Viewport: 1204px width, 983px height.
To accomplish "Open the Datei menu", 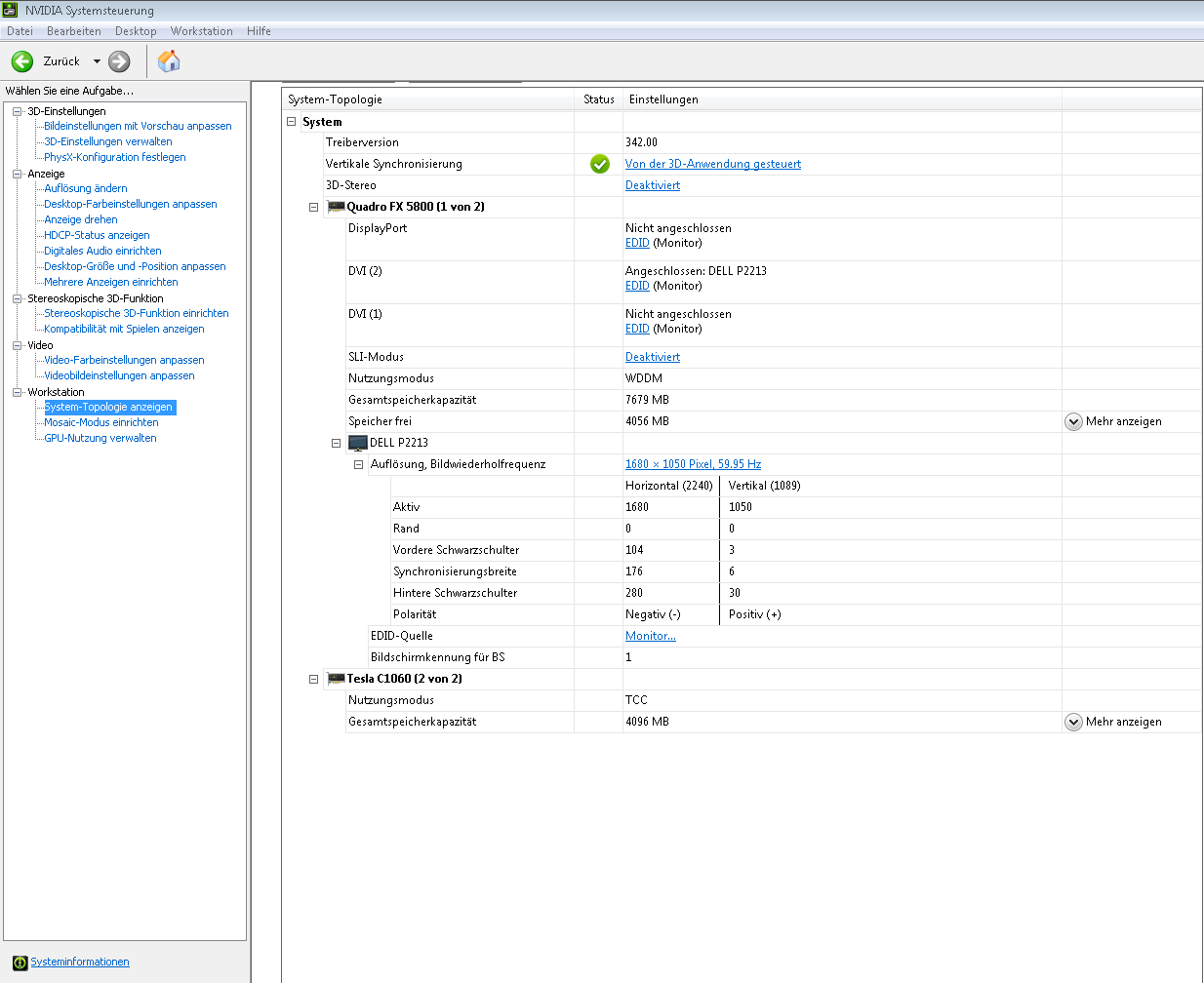I will click(20, 31).
